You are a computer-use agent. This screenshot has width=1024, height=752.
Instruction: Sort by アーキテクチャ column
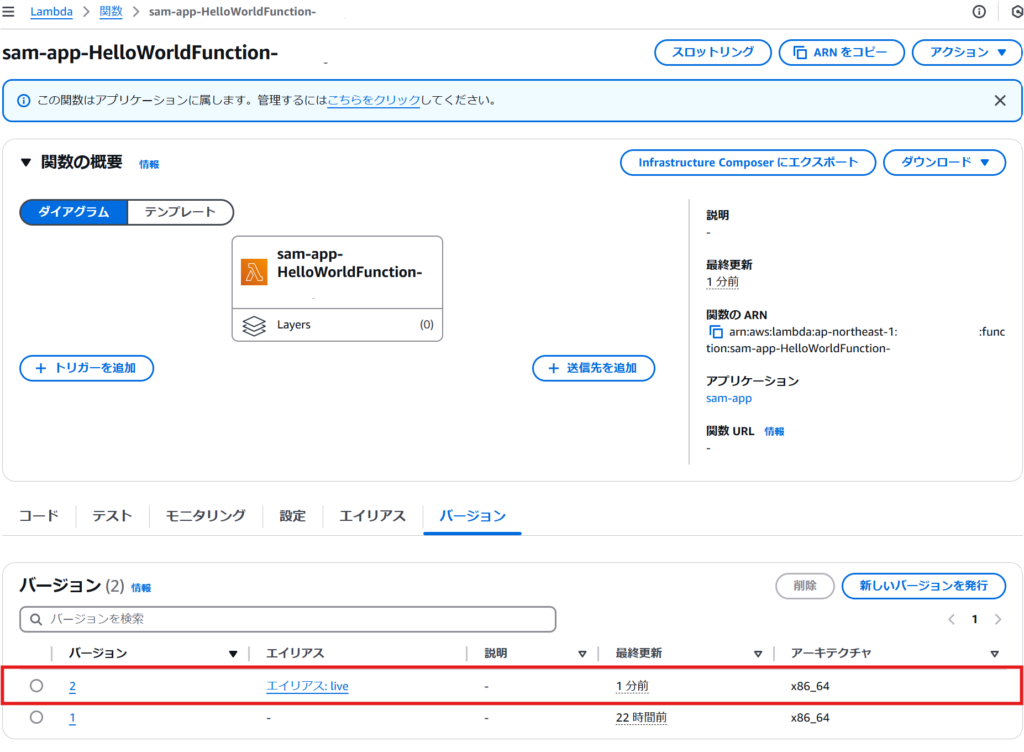pos(995,653)
